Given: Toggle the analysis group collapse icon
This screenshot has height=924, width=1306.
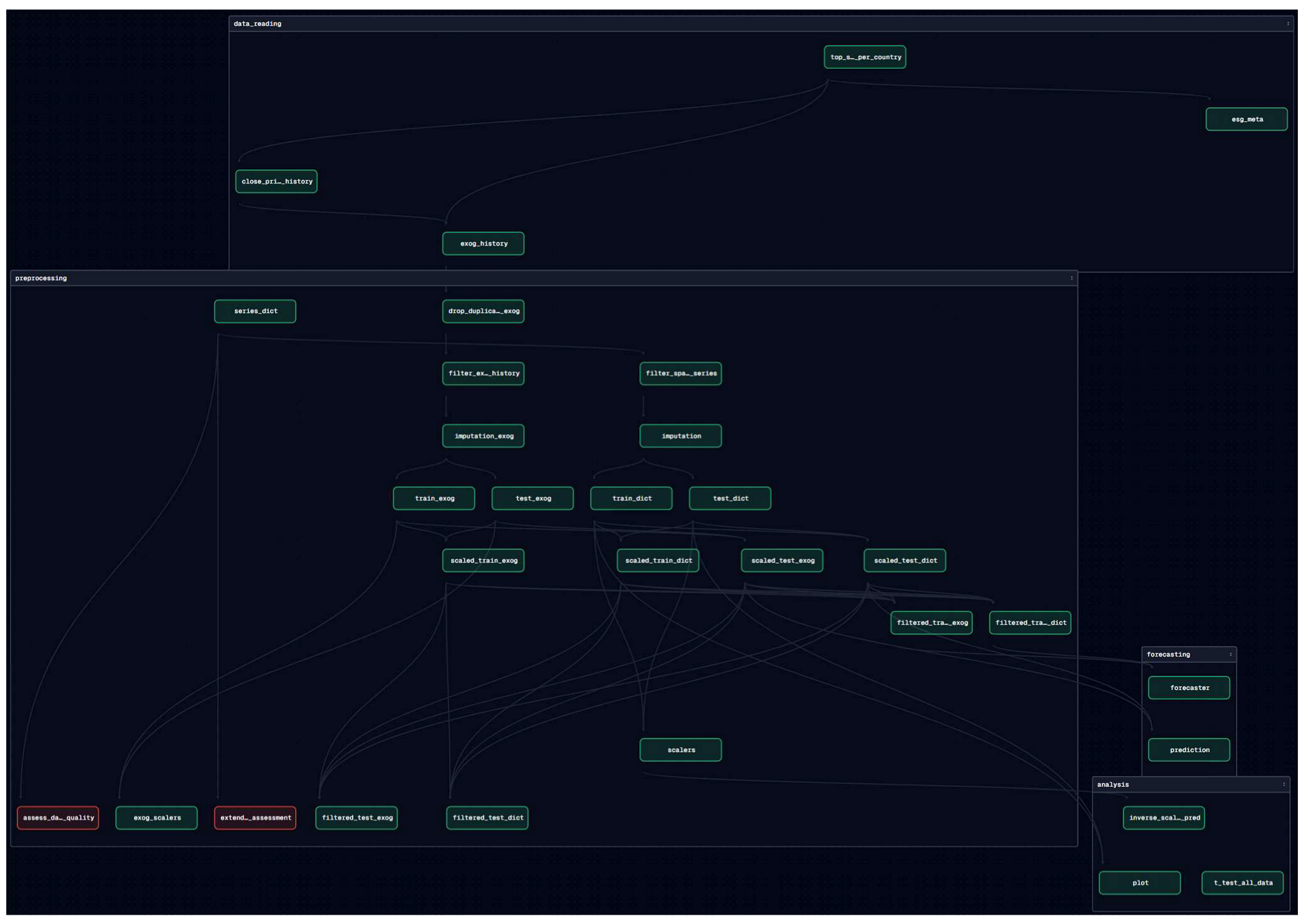Looking at the screenshot, I should click(x=1283, y=784).
